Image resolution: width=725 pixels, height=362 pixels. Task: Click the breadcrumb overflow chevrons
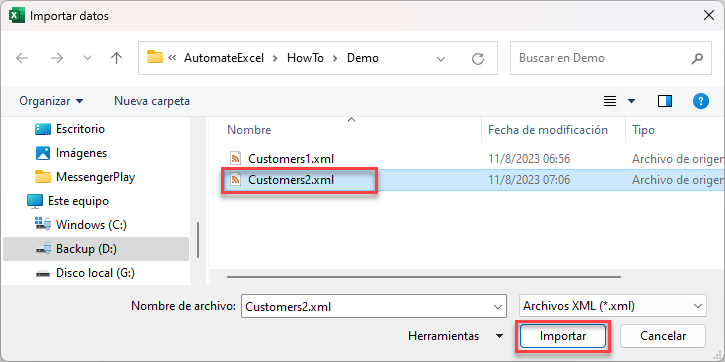[x=172, y=58]
